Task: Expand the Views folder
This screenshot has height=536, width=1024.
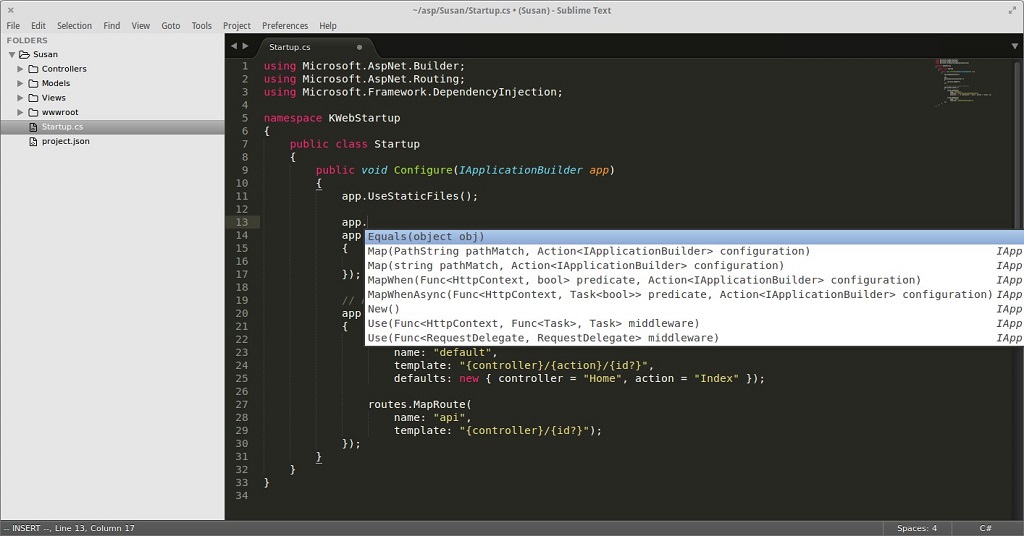Action: tap(20, 98)
